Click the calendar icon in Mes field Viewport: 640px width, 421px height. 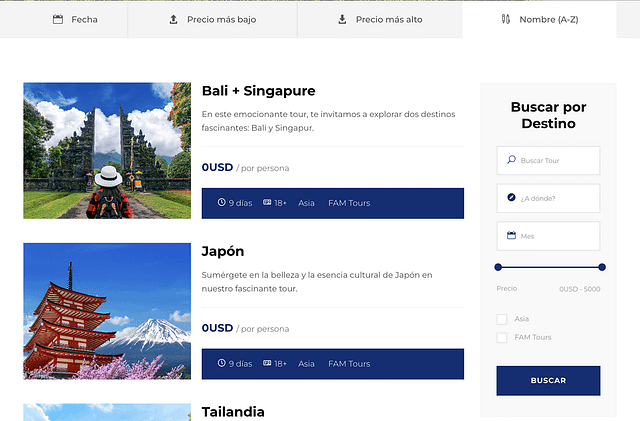pyautogui.click(x=511, y=236)
